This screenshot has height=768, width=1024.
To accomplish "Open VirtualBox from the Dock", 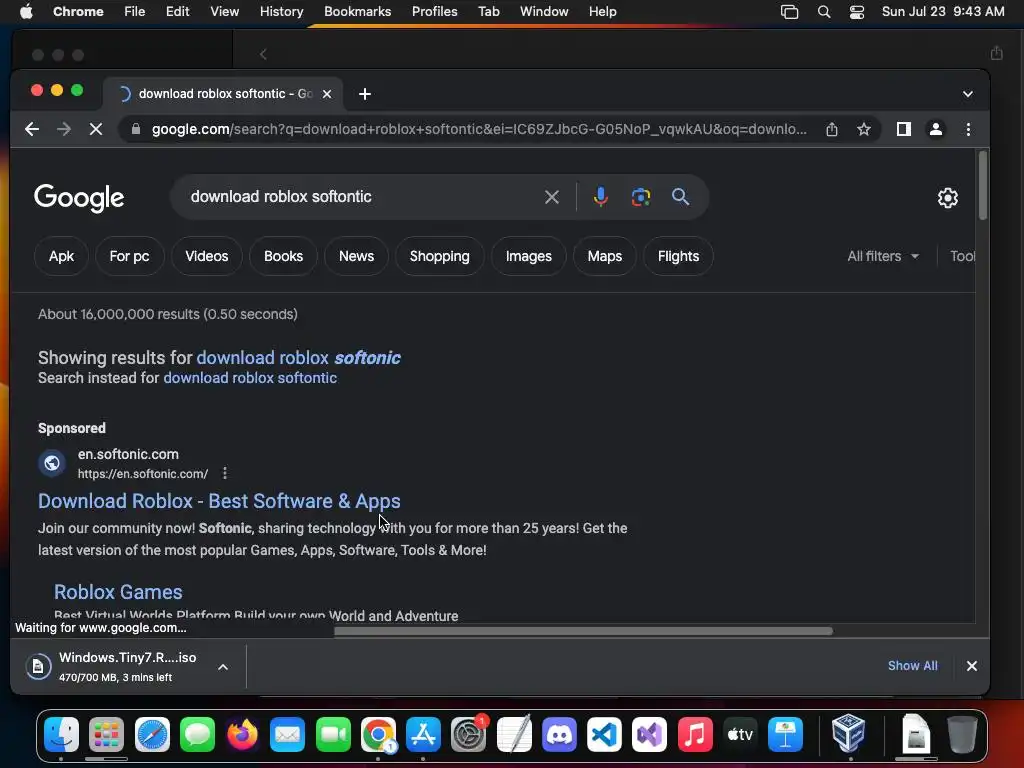I will [848, 733].
